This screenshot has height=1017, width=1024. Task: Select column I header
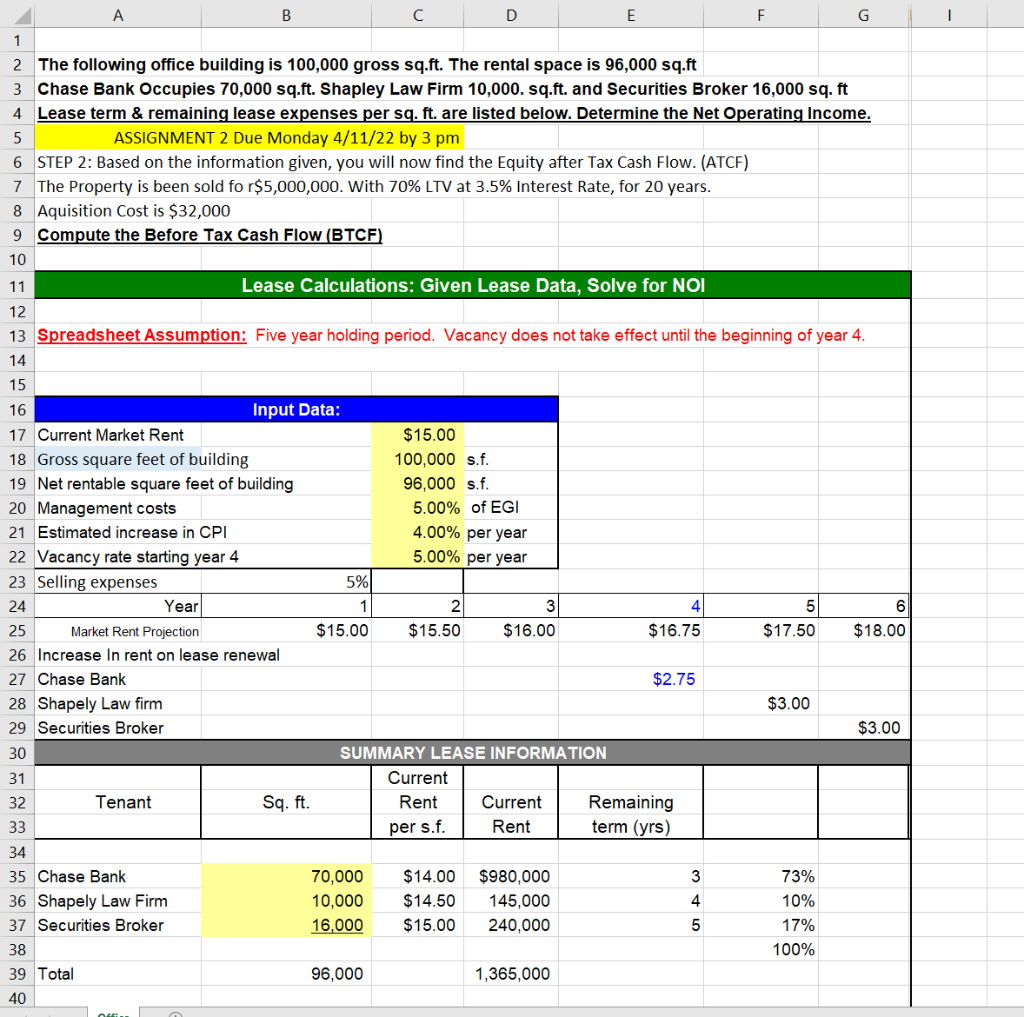949,14
